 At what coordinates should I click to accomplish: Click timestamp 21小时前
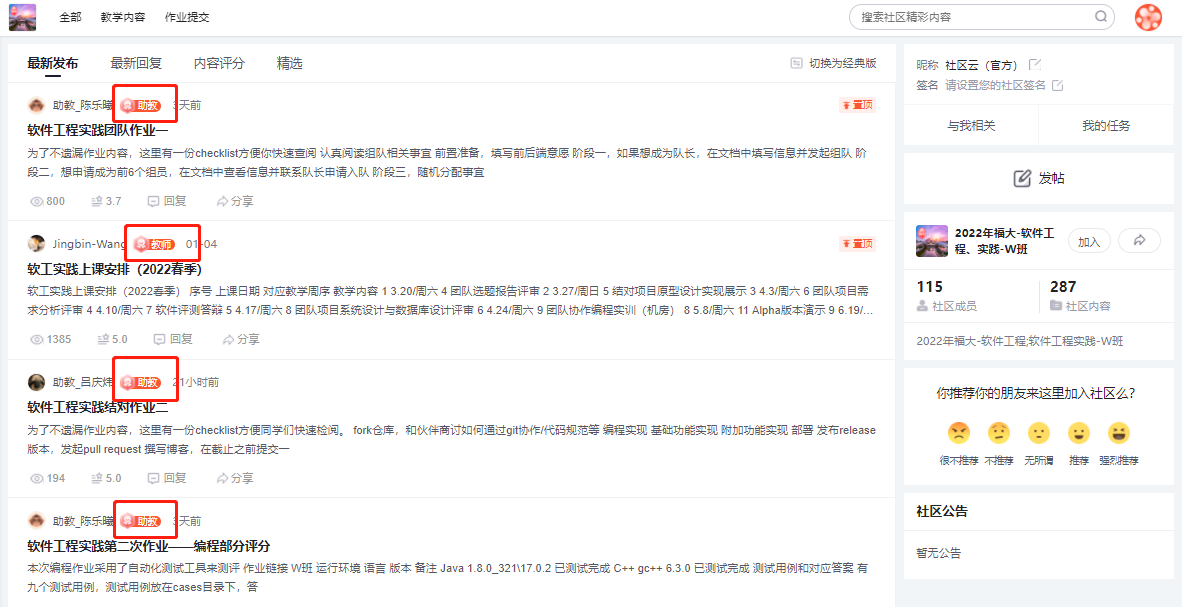(196, 382)
